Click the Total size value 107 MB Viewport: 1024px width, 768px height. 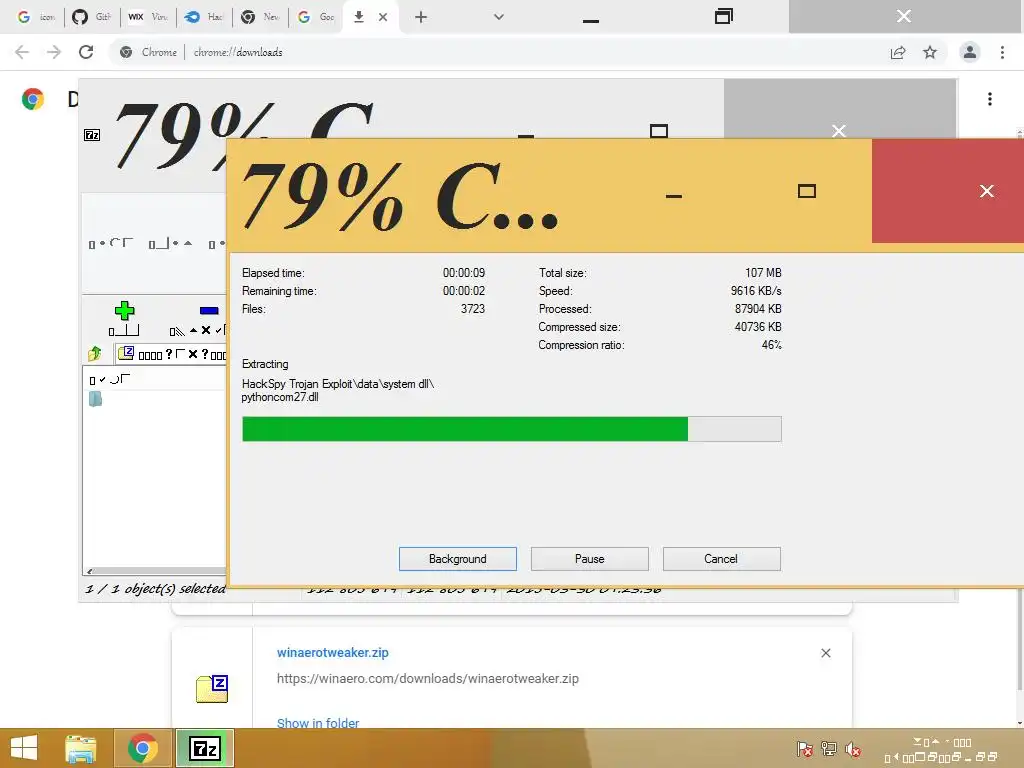(x=763, y=273)
